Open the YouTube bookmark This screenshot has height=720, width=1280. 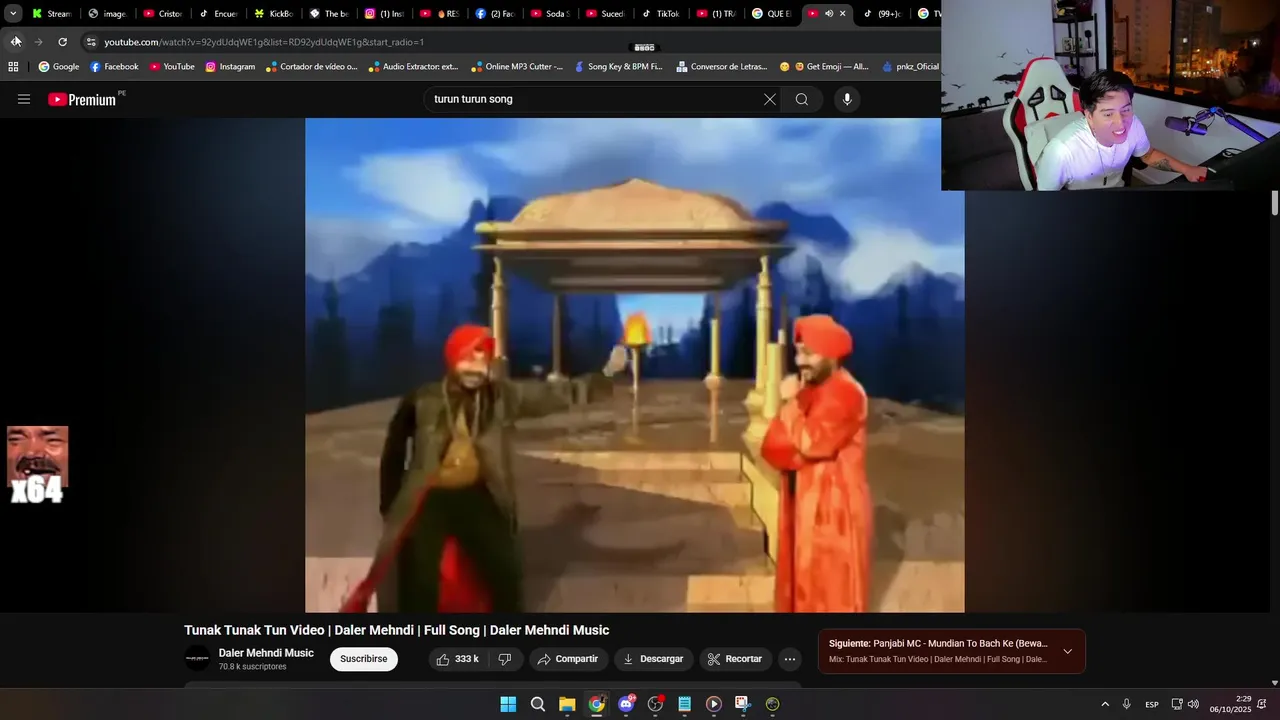coord(172,67)
